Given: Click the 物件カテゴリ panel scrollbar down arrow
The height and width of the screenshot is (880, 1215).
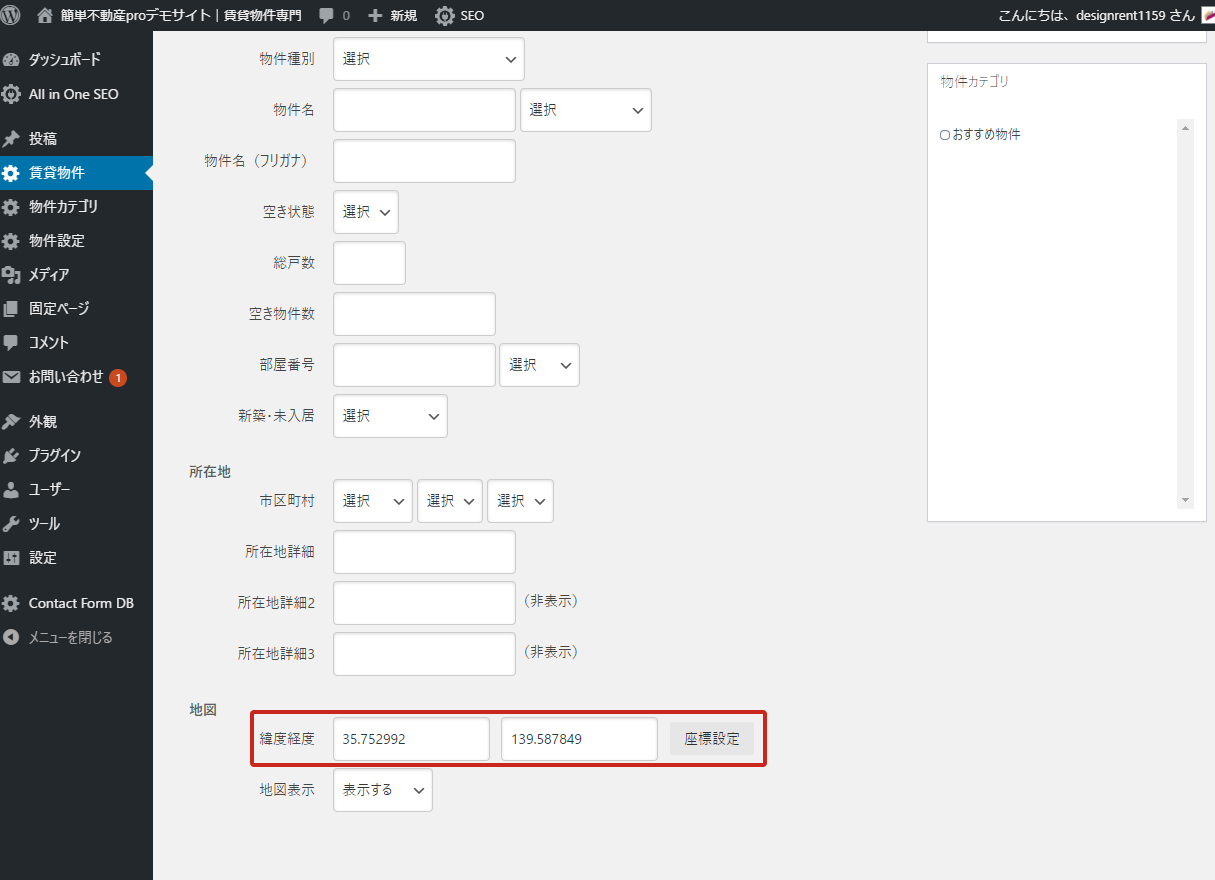Looking at the screenshot, I should click(1185, 500).
